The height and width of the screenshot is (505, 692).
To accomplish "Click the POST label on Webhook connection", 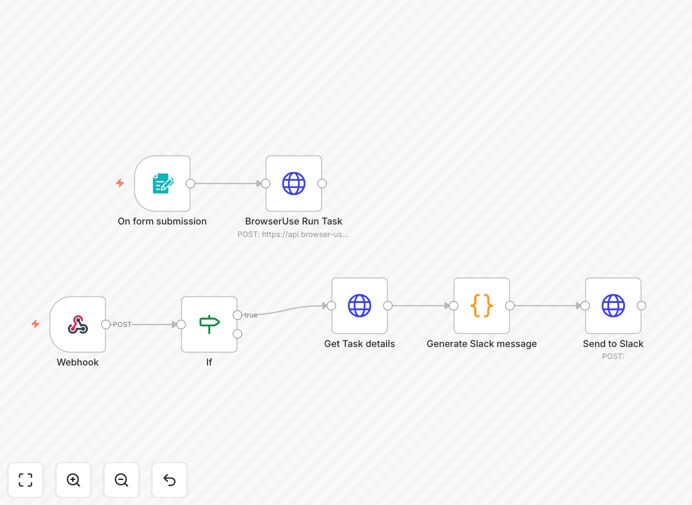I will click(122, 324).
